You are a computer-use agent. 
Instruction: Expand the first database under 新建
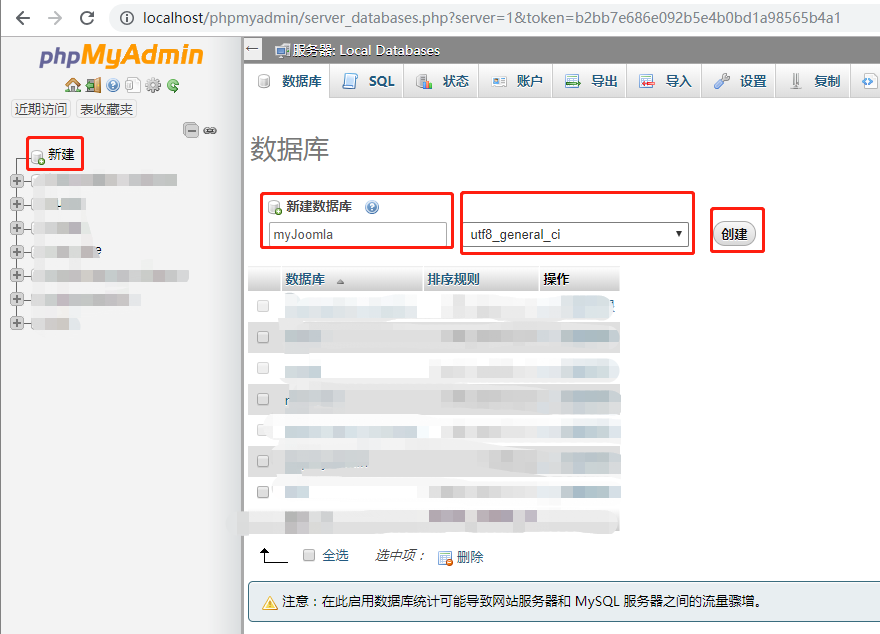pyautogui.click(x=17, y=181)
